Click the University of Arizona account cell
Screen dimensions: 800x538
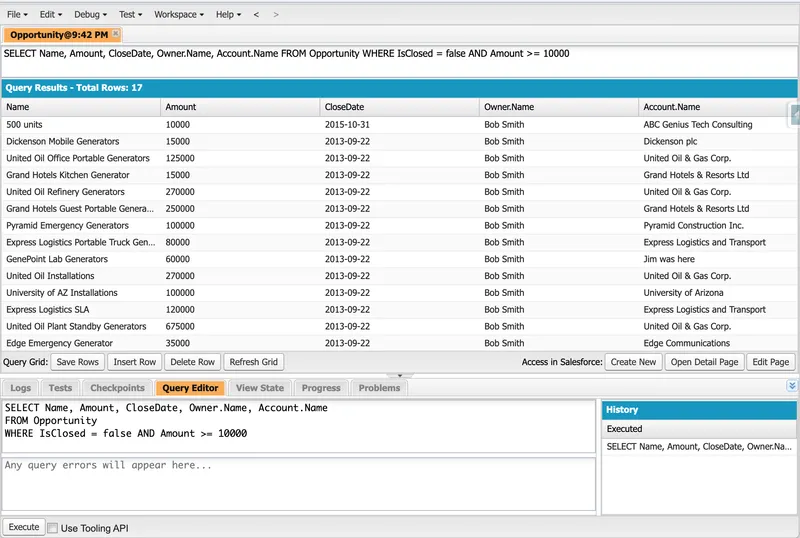[717, 293]
